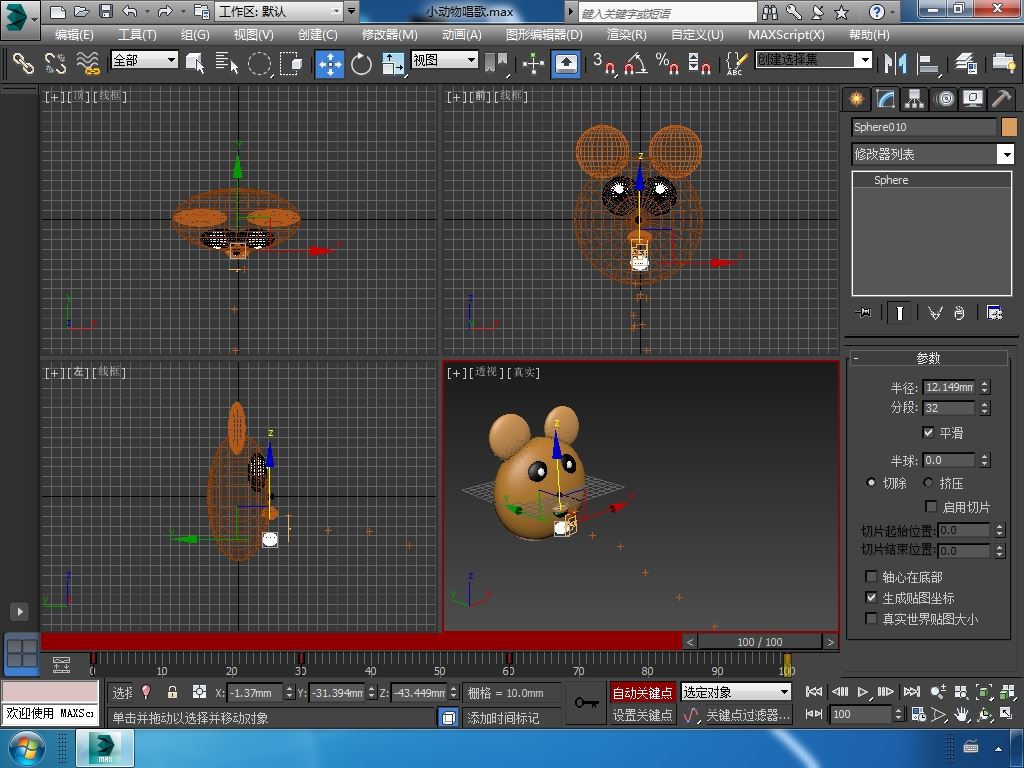
Task: Select the Move tool in main toolbar
Action: (x=329, y=64)
